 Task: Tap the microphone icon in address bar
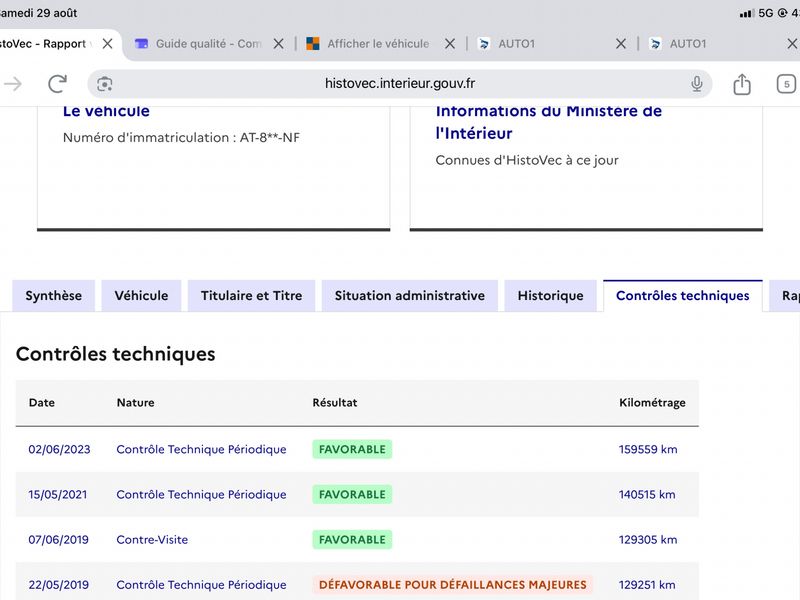coord(696,84)
